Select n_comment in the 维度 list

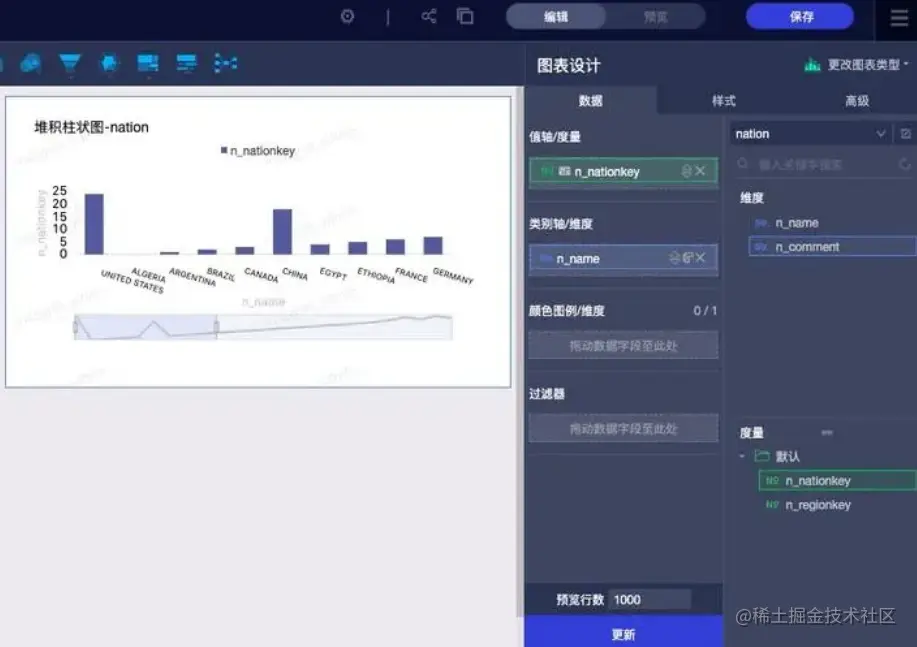(832, 246)
